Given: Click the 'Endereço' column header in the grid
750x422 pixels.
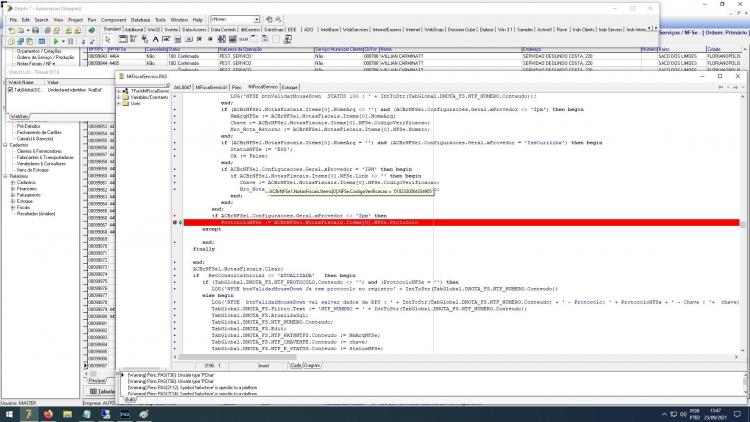Looking at the screenshot, I should [581, 49].
